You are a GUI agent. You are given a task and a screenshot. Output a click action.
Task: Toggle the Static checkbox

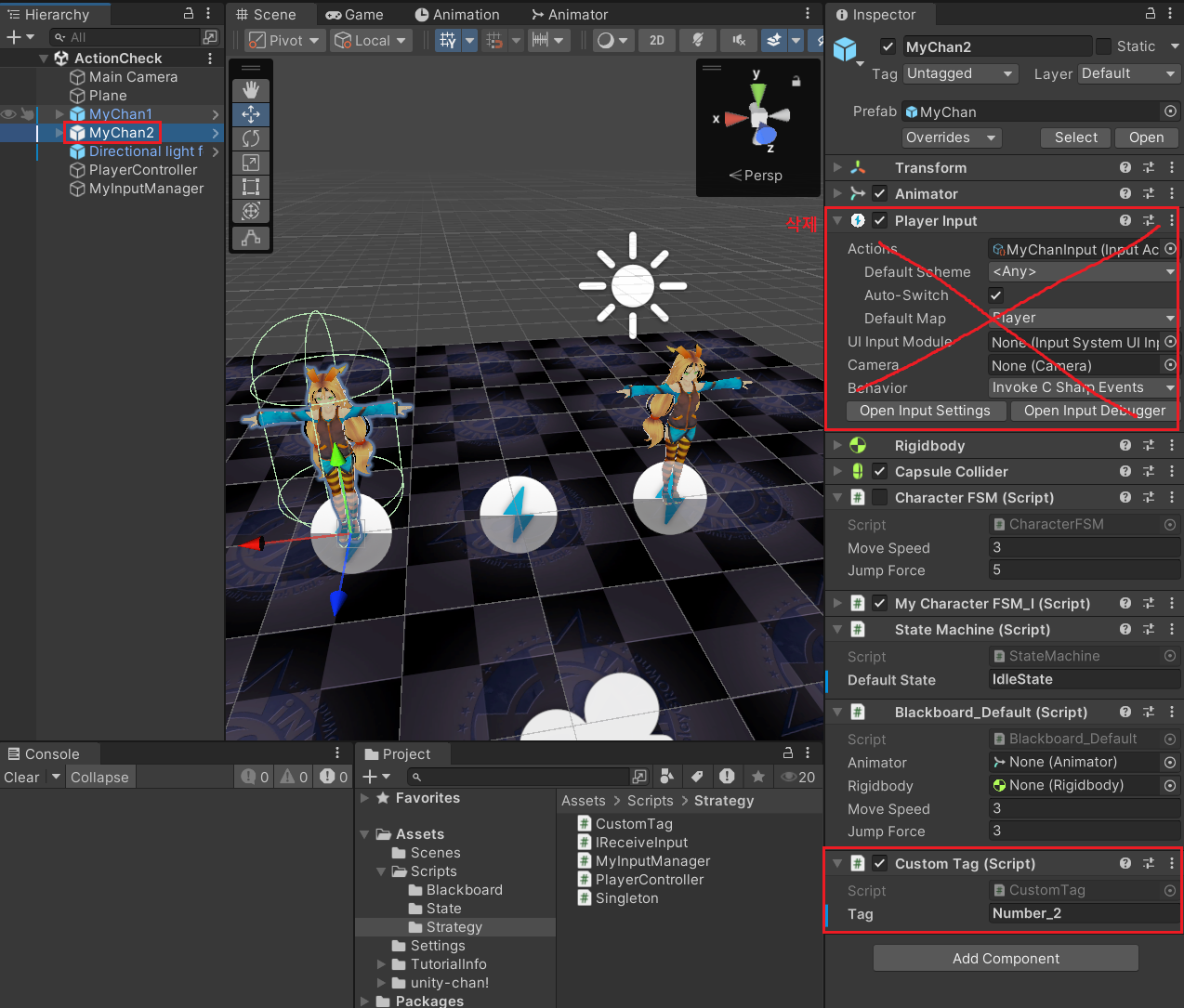point(1103,46)
